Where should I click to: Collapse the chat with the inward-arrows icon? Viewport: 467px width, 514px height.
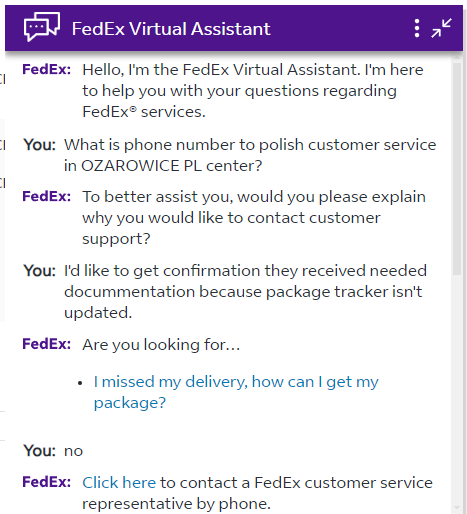click(x=441, y=28)
